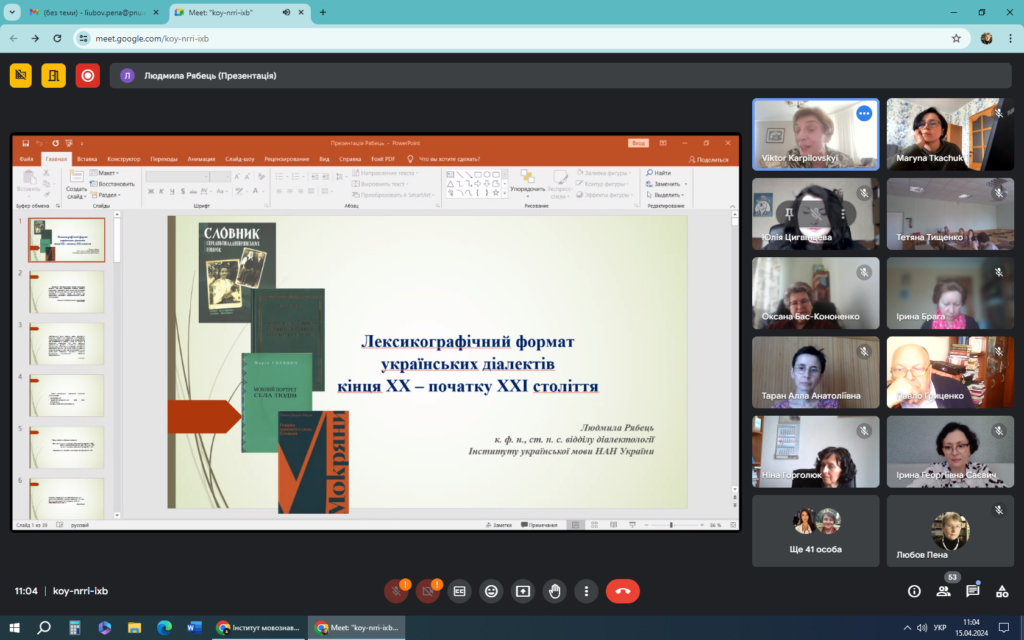The width and height of the screenshot is (1024, 640).
Task: Click the "Ще 41 особа" participants tile
Action: (x=816, y=531)
